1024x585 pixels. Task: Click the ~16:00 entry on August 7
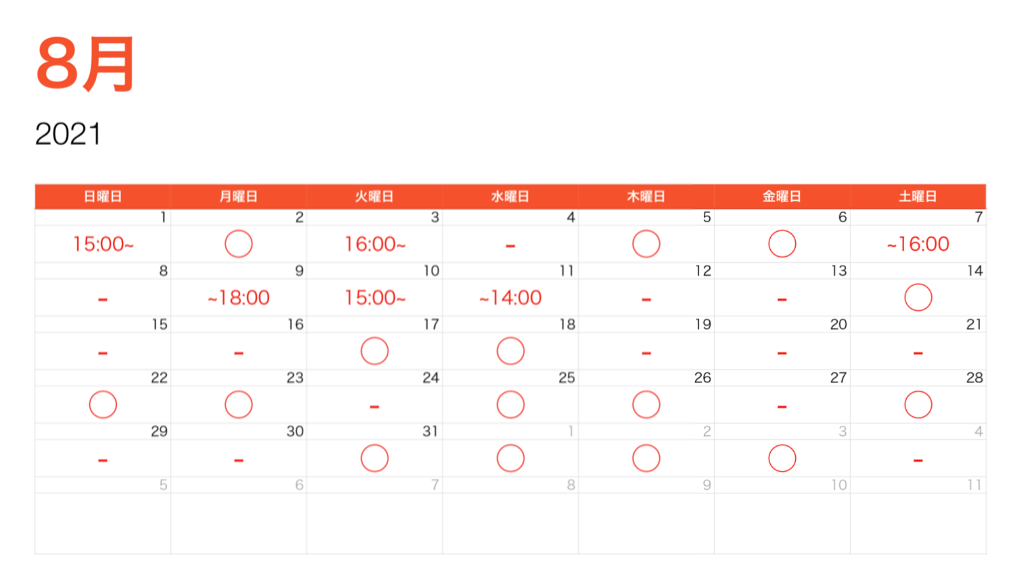(918, 244)
